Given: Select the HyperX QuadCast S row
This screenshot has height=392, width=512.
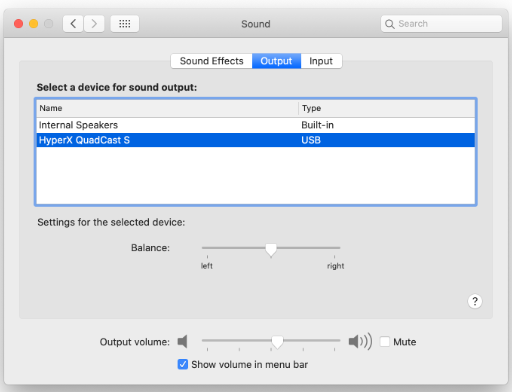Looking at the screenshot, I should [x=256, y=140].
